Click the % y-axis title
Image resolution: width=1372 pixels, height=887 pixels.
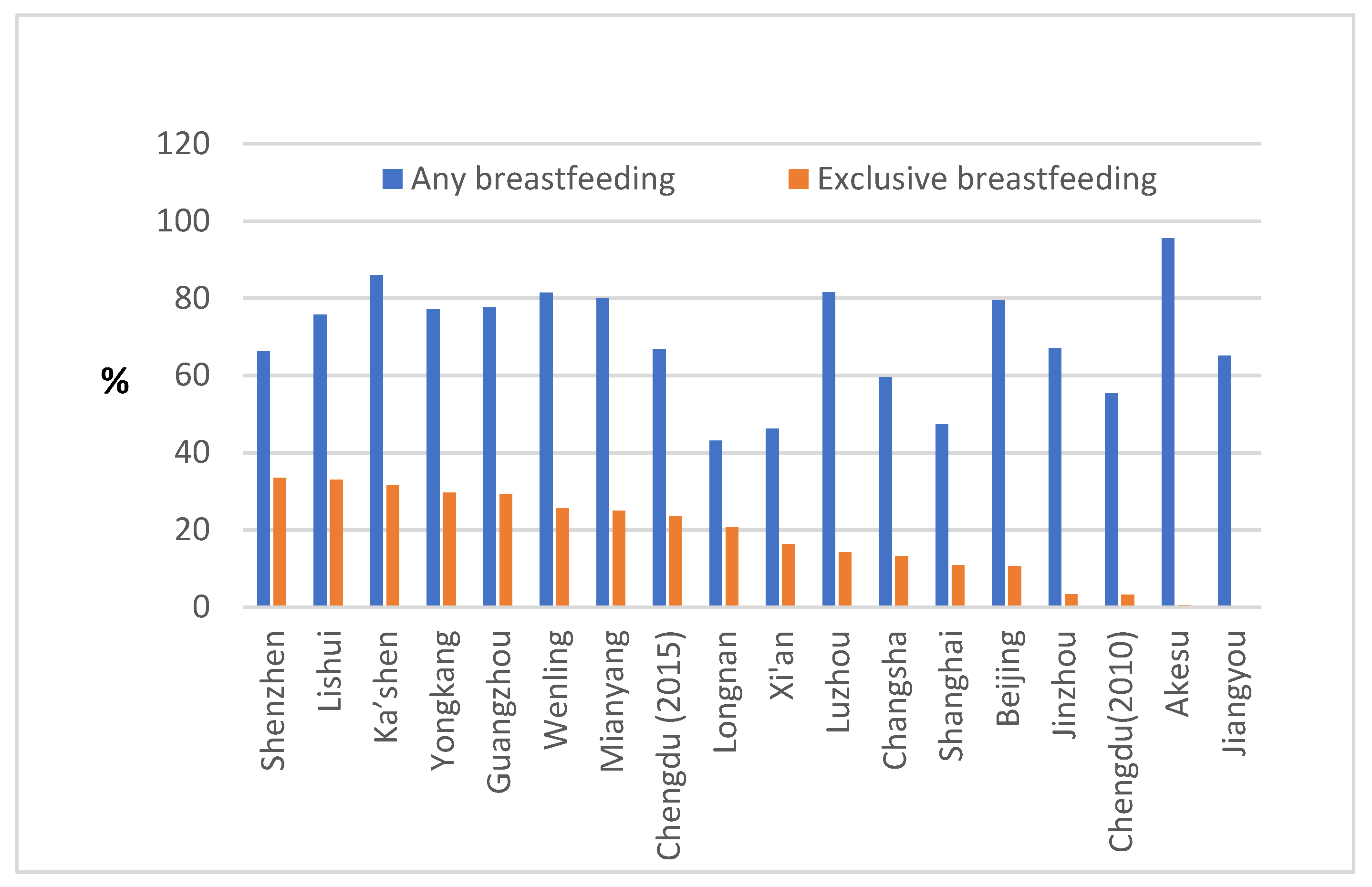pos(115,381)
